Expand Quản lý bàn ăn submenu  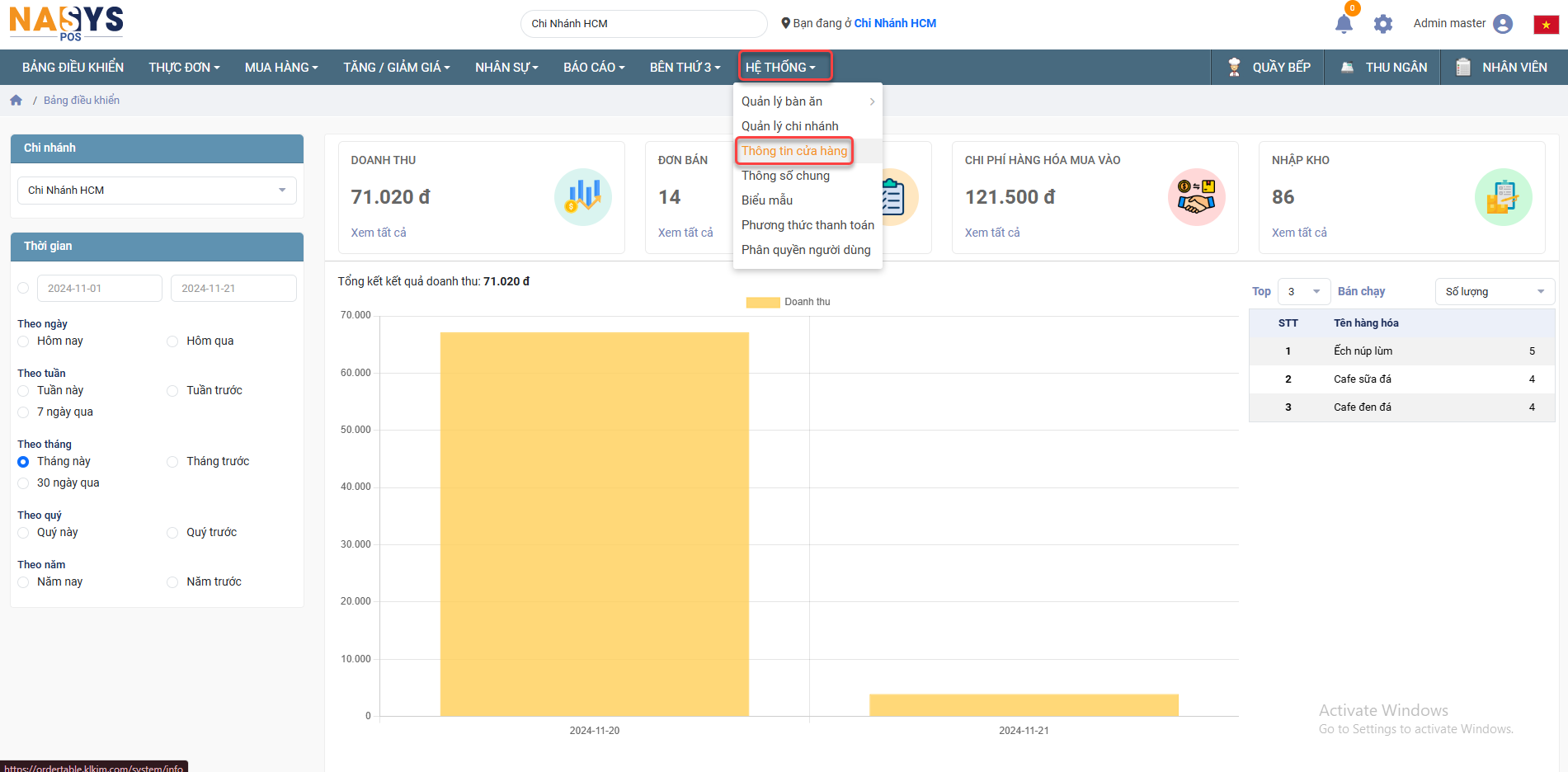[808, 101]
